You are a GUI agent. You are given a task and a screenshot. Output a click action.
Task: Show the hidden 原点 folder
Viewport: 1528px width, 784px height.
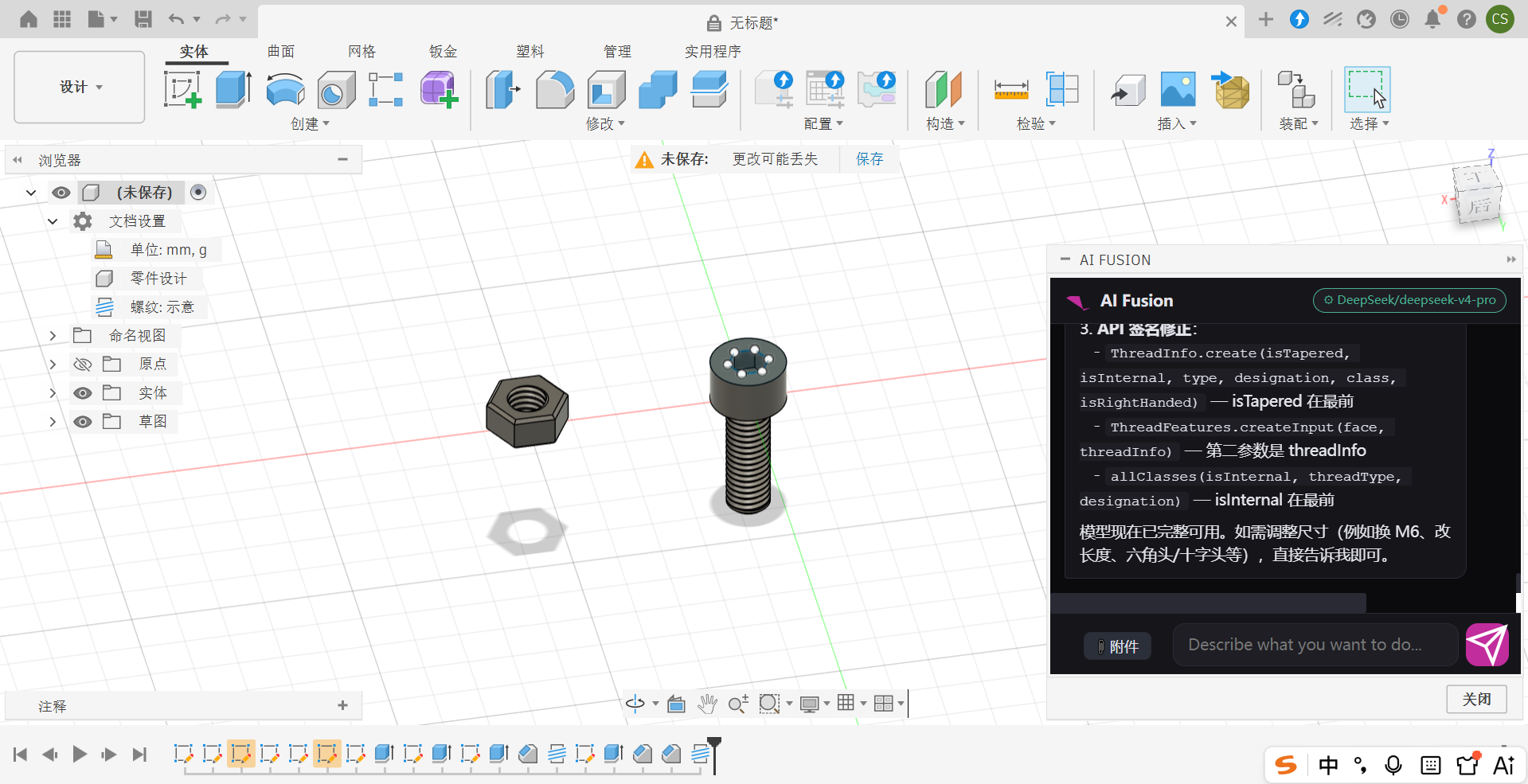click(x=83, y=365)
